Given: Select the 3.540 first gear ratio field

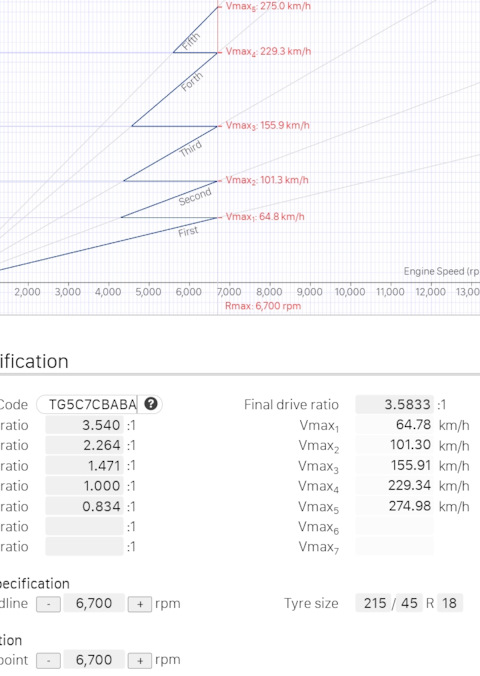Looking at the screenshot, I should [x=85, y=425].
